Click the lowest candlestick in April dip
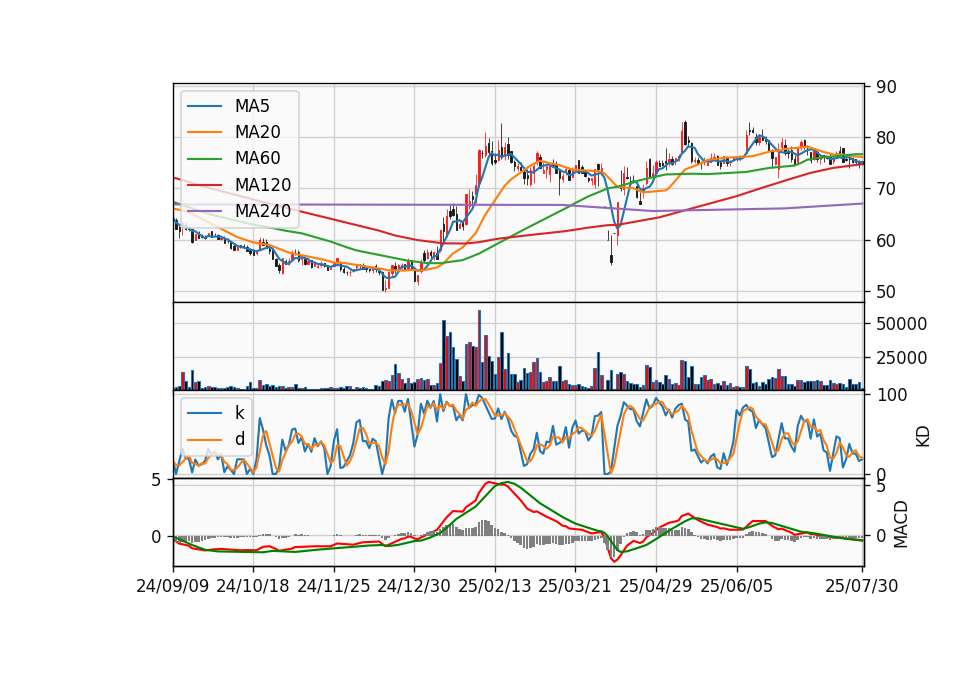 click(x=611, y=252)
